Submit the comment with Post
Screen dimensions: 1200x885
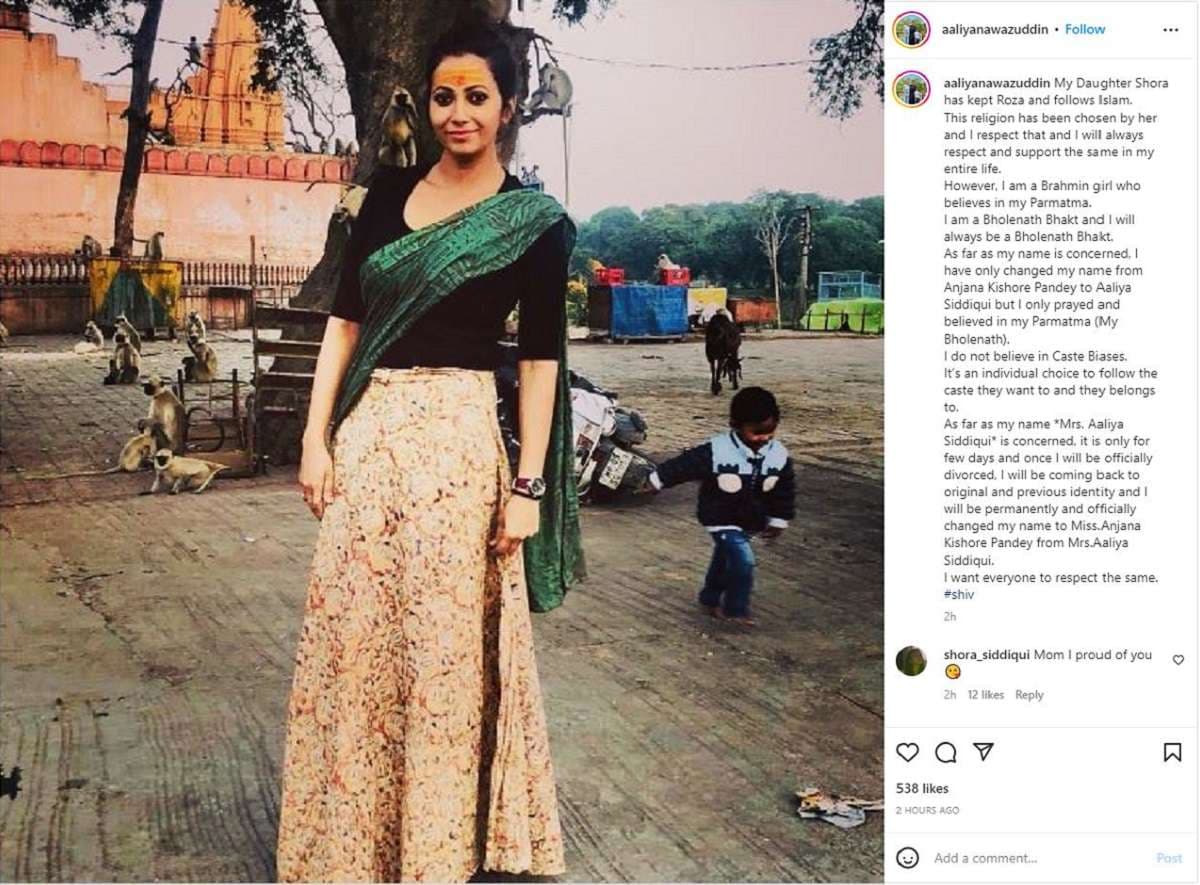(1169, 858)
